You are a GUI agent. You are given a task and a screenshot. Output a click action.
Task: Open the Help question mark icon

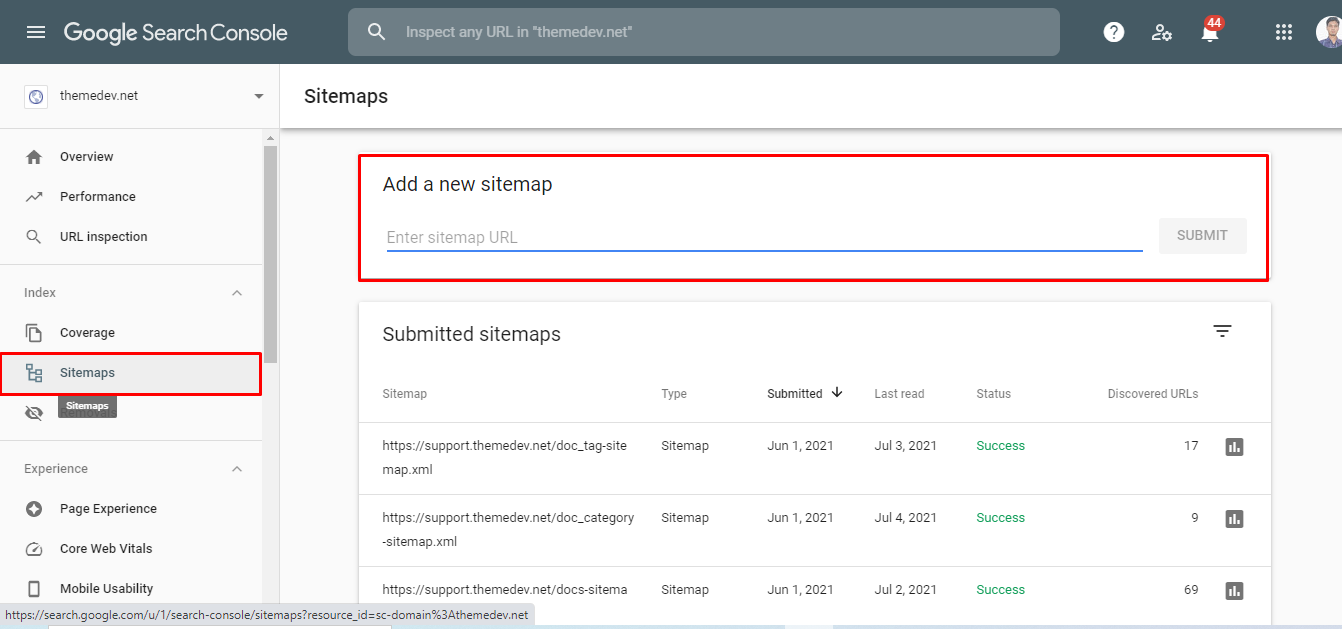pos(1114,32)
